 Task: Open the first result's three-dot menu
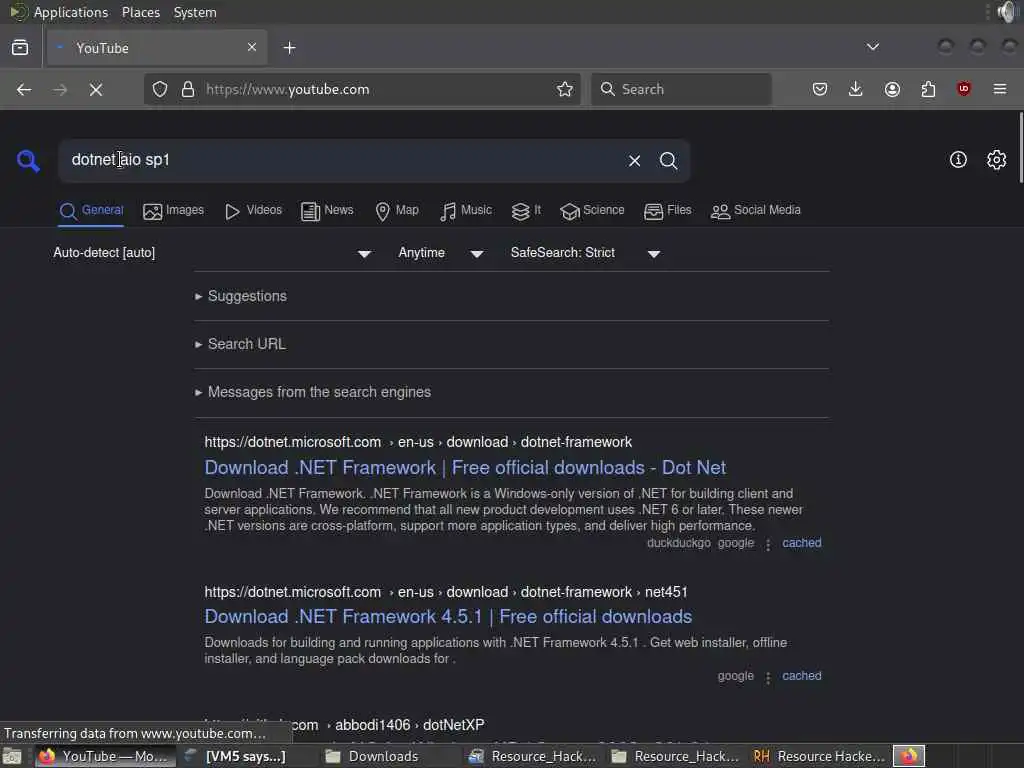point(768,544)
